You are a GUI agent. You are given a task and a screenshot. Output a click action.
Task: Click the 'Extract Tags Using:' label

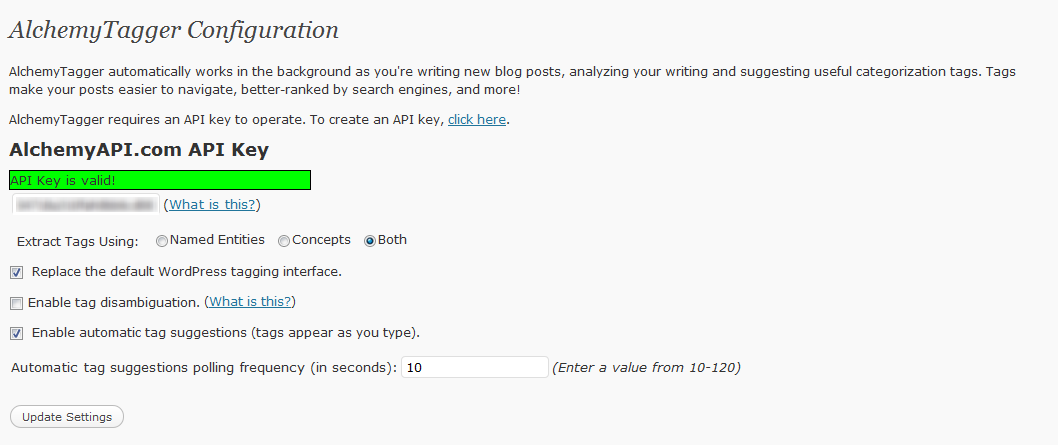coord(78,241)
